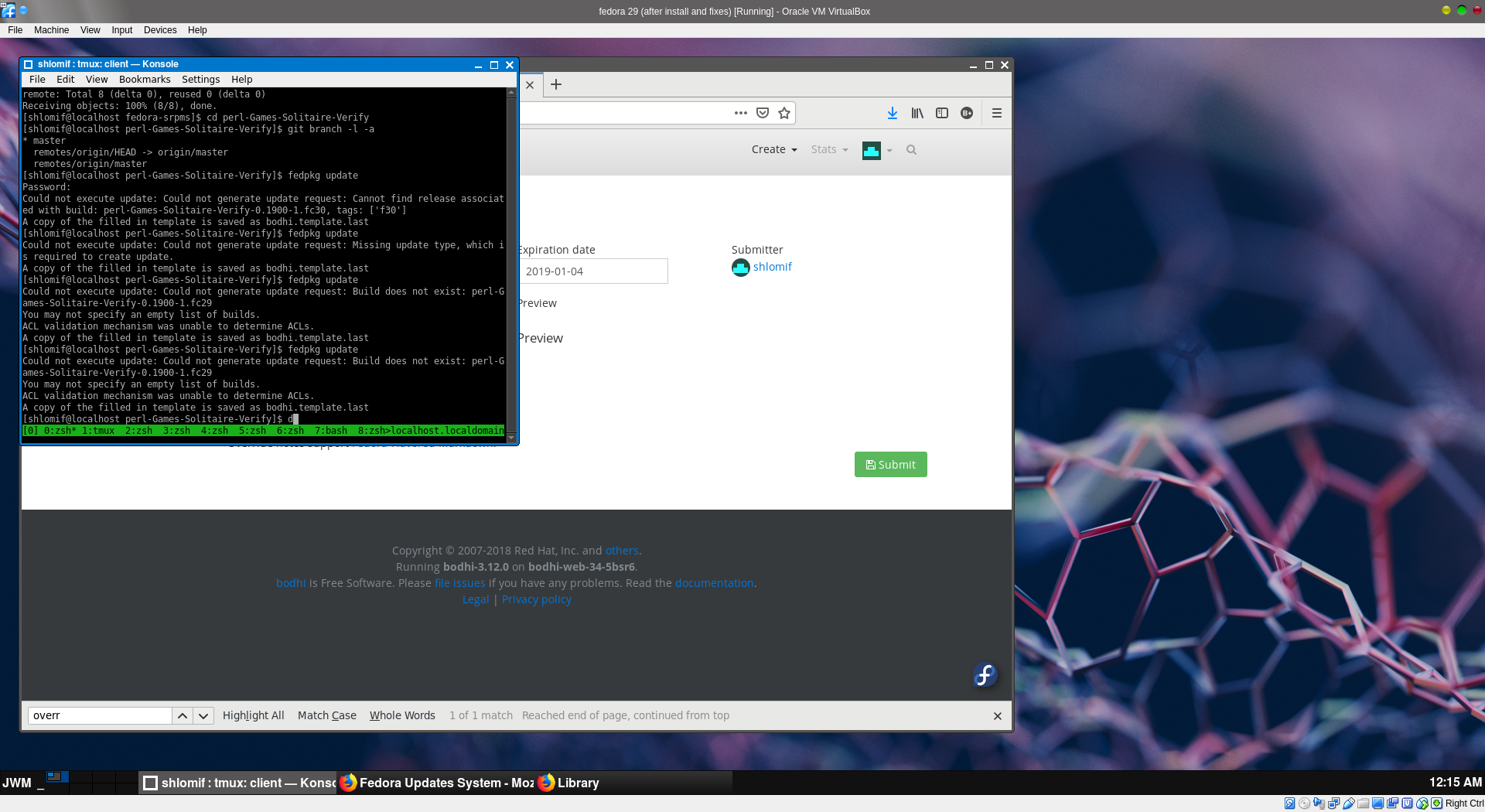Open the Firefox Library bookshelf icon
The width and height of the screenshot is (1485, 812).
[x=917, y=113]
